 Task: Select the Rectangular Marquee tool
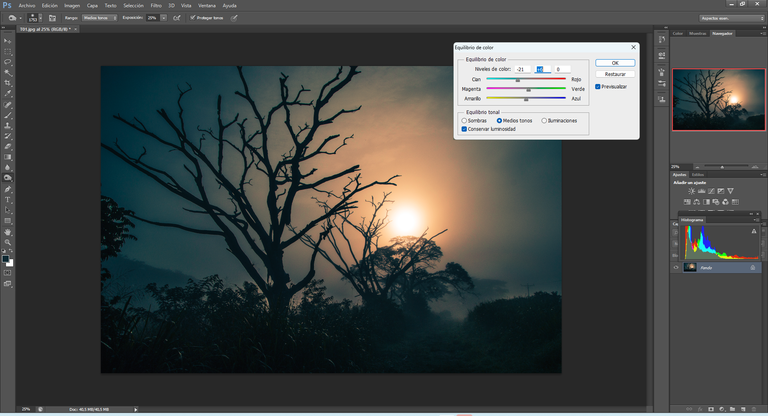coord(7,51)
